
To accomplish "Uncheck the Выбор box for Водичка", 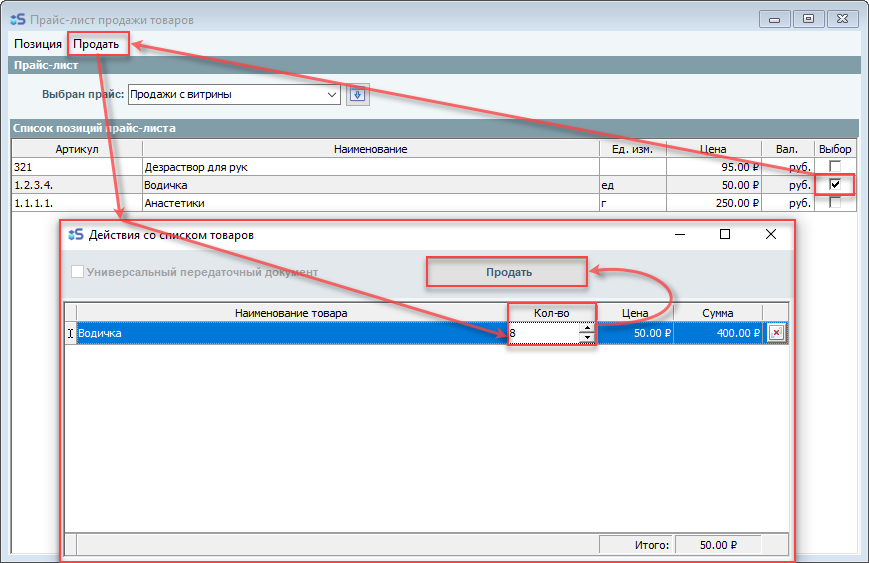I will 834,185.
